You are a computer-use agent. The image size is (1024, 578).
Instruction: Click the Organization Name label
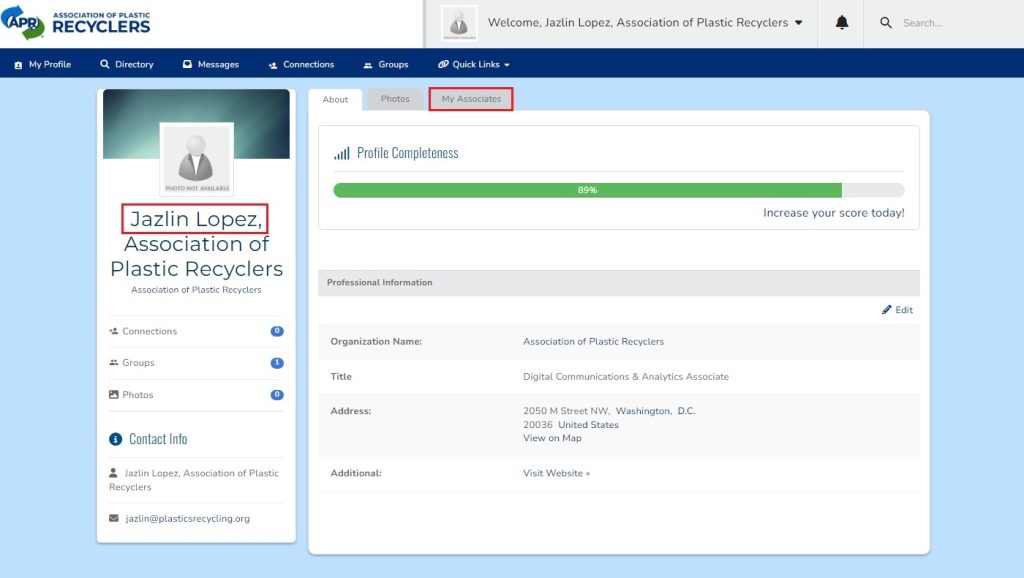click(x=376, y=342)
